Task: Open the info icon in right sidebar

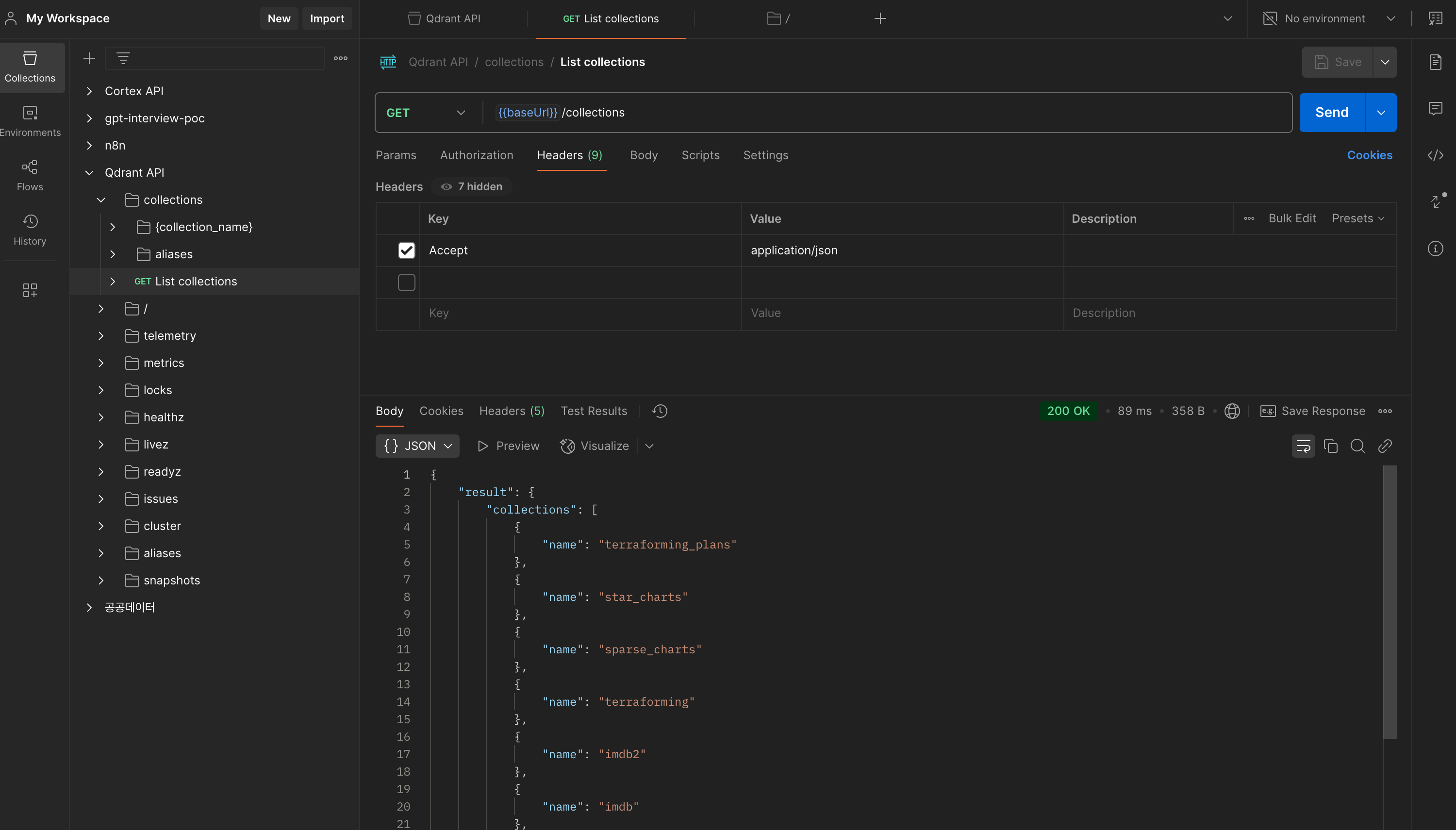Action: tap(1436, 249)
